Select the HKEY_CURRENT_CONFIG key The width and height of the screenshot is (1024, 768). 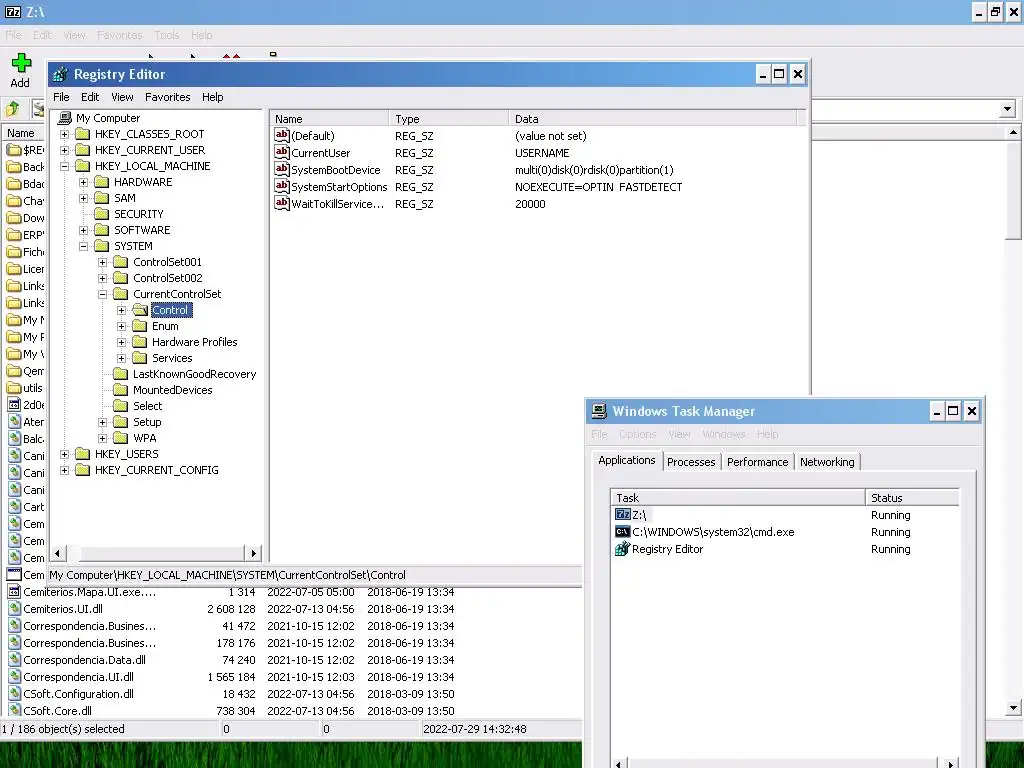[157, 470]
